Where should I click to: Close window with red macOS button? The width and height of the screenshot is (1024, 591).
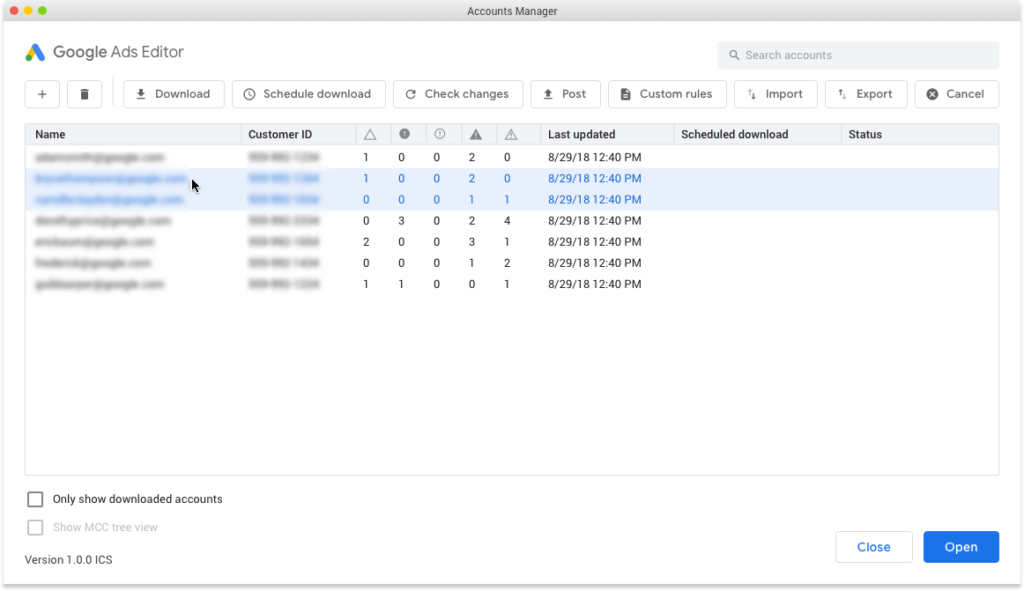14,10
